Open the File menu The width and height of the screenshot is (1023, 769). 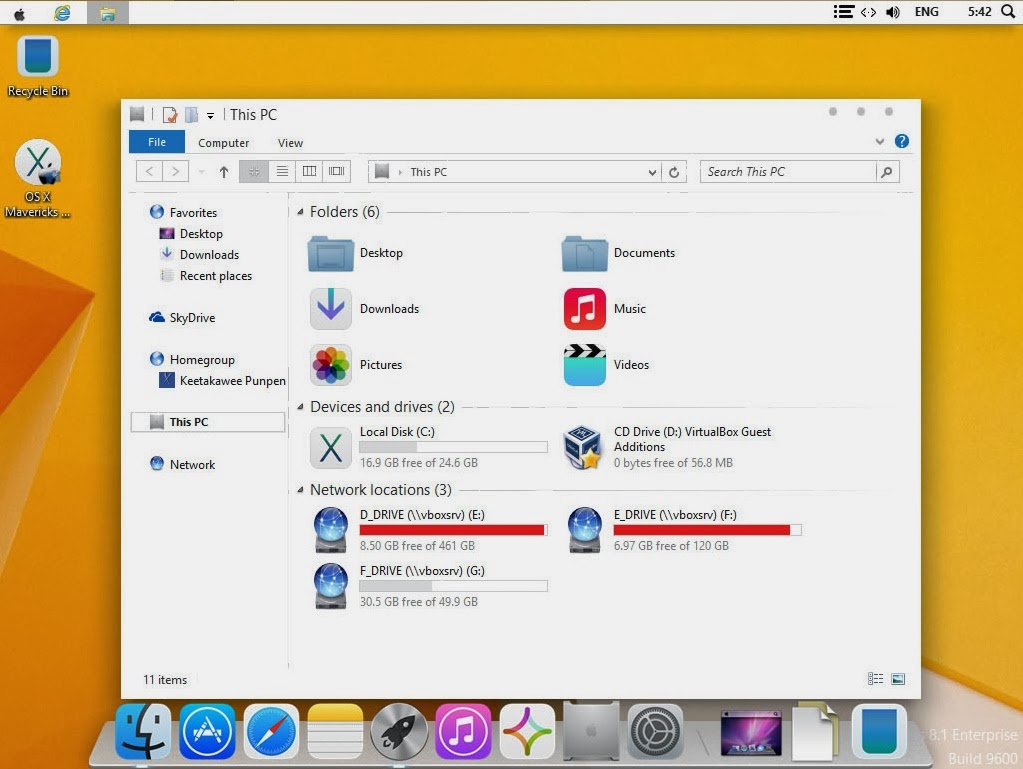(156, 141)
